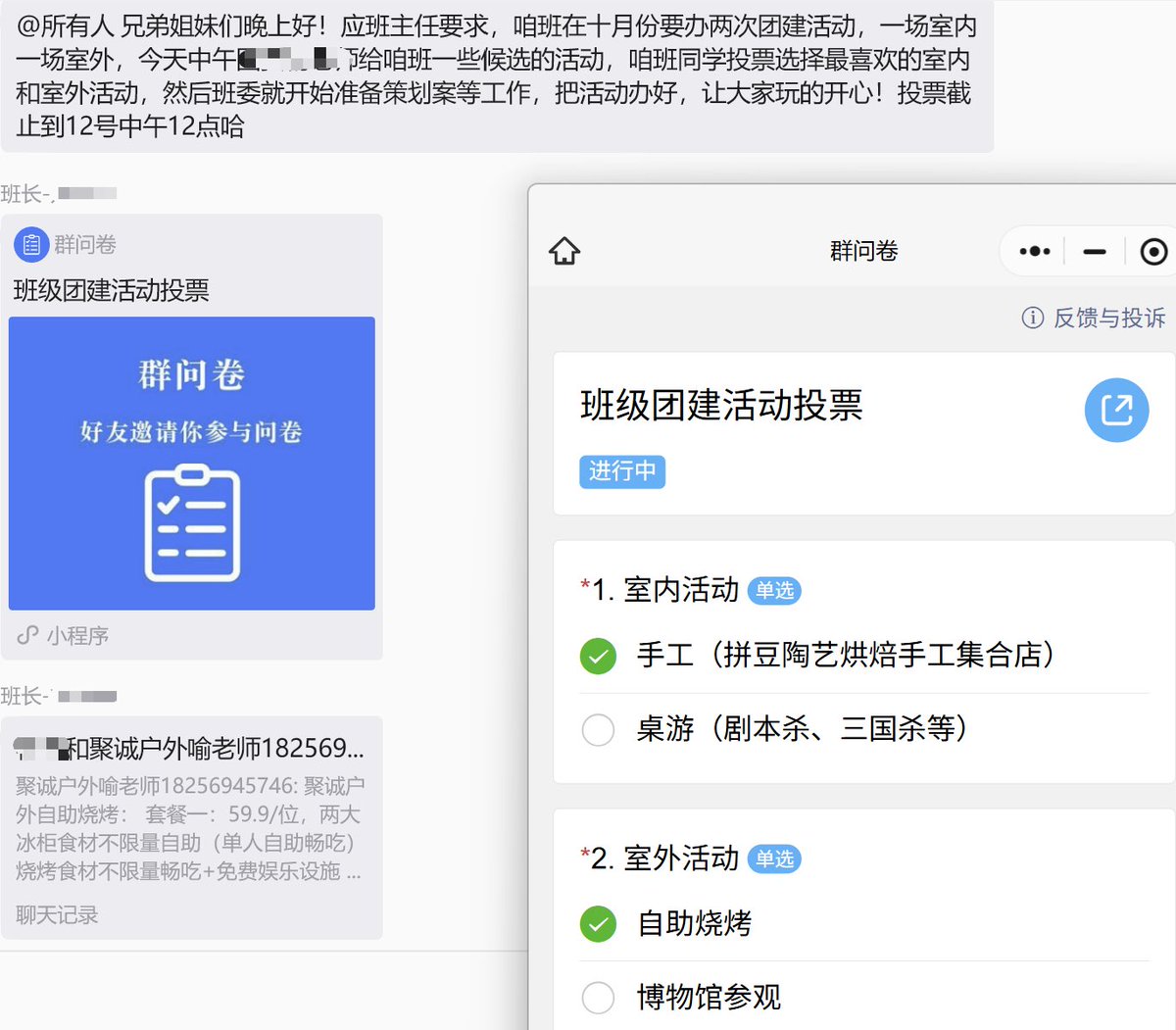
Task: Click the 小程序 link icon below the card
Action: [27, 635]
